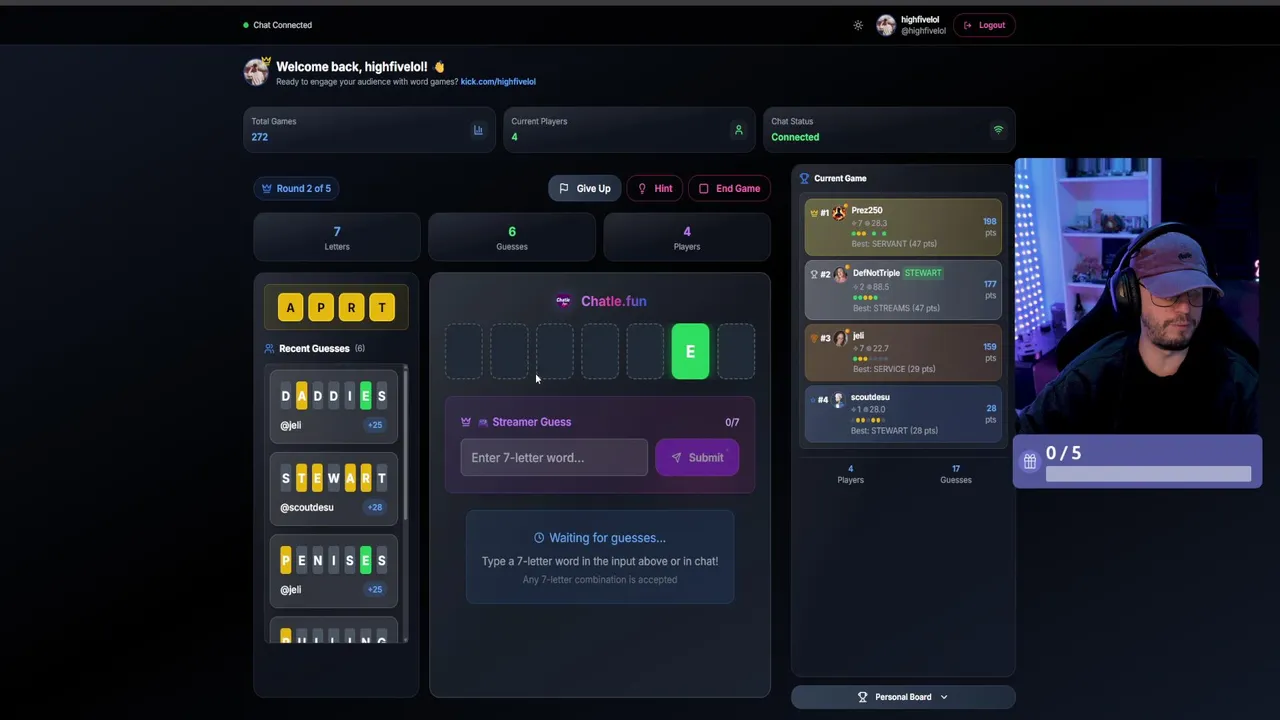
Task: Click the Recent Guesses people icon
Action: (269, 349)
